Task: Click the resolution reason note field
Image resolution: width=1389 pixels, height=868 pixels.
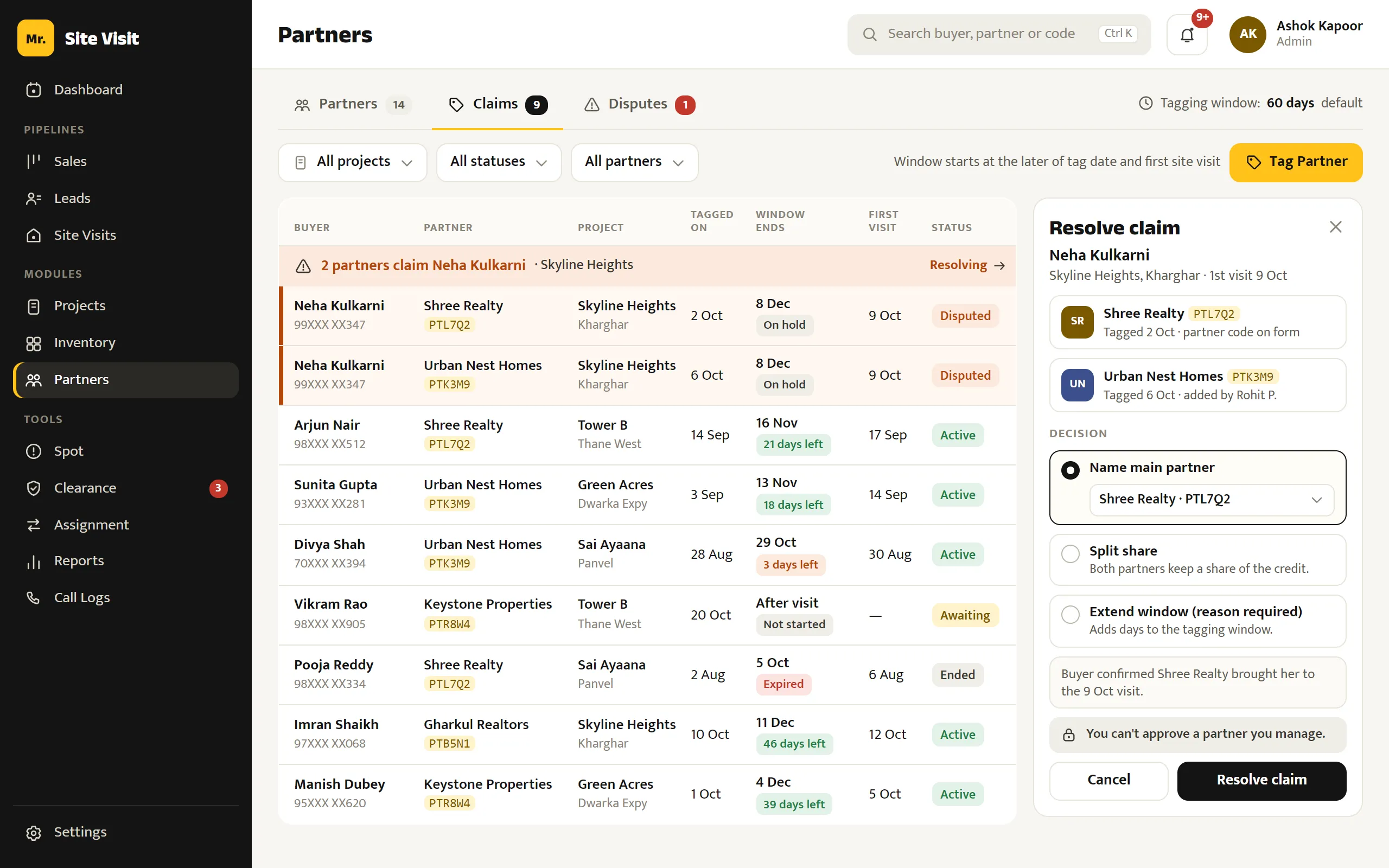Action: [1197, 682]
